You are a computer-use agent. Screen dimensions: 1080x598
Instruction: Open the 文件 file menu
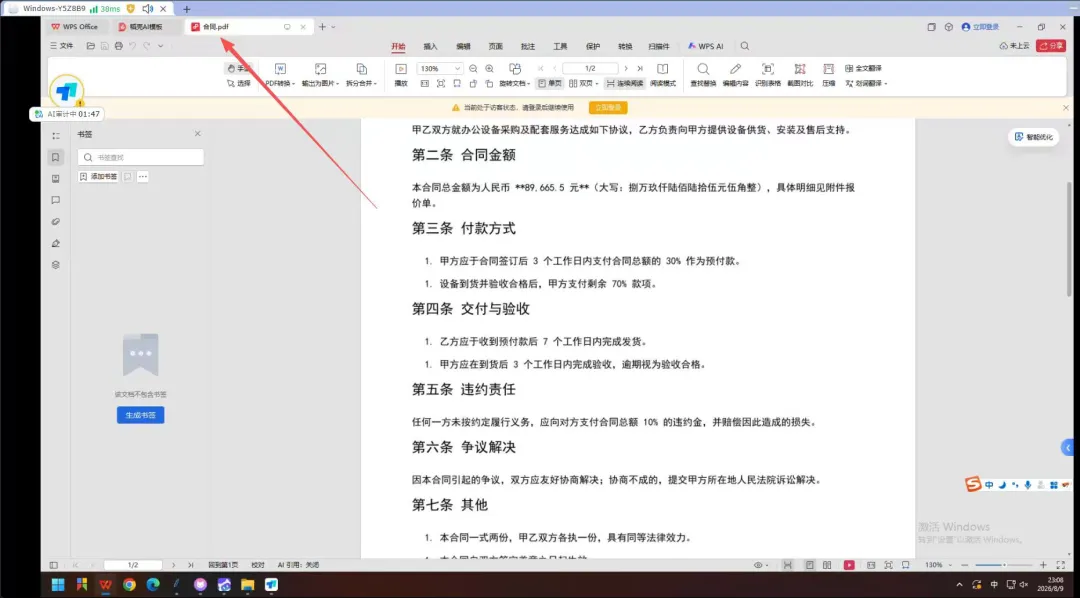[x=61, y=46]
